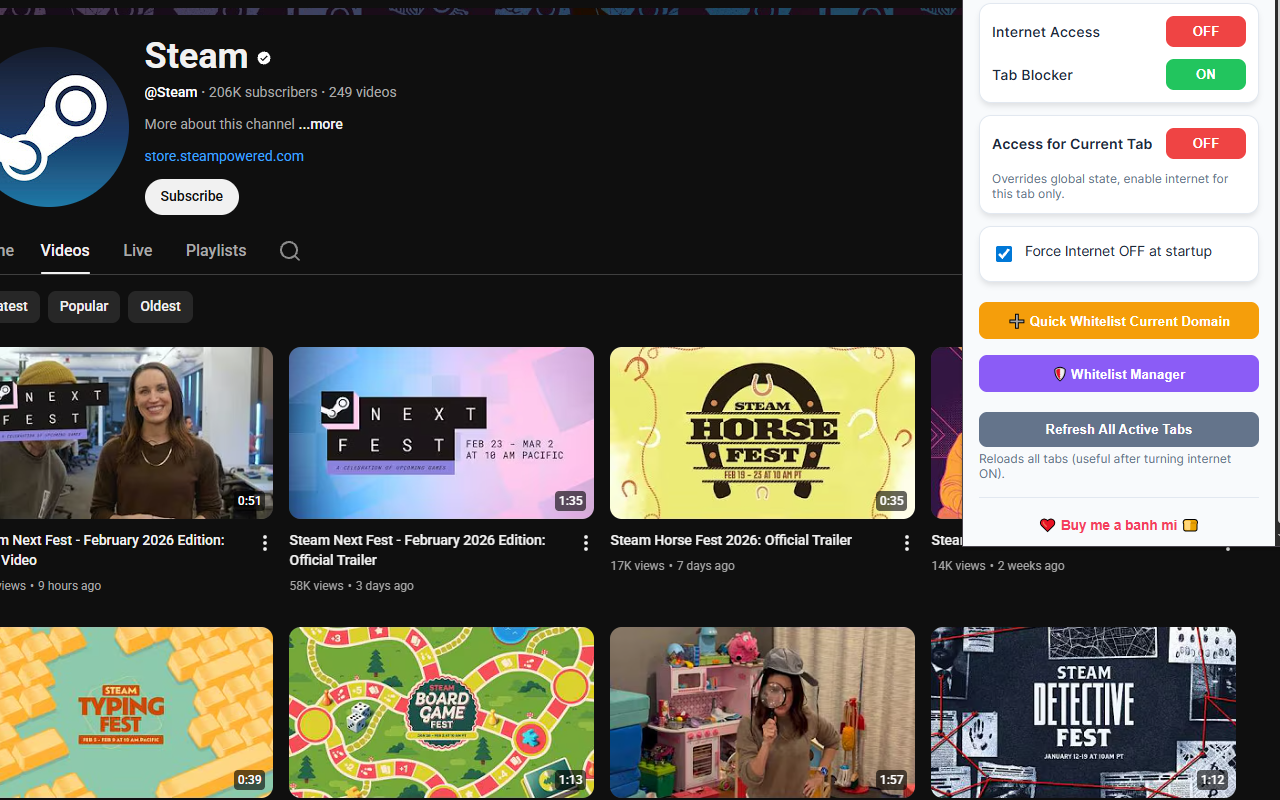
Task: Click the @Steam channel handle
Action: (x=171, y=92)
